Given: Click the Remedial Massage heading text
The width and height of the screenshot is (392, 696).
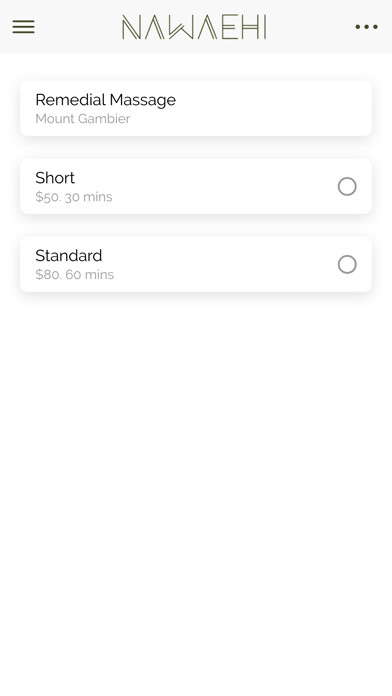Looking at the screenshot, I should pos(106,100).
